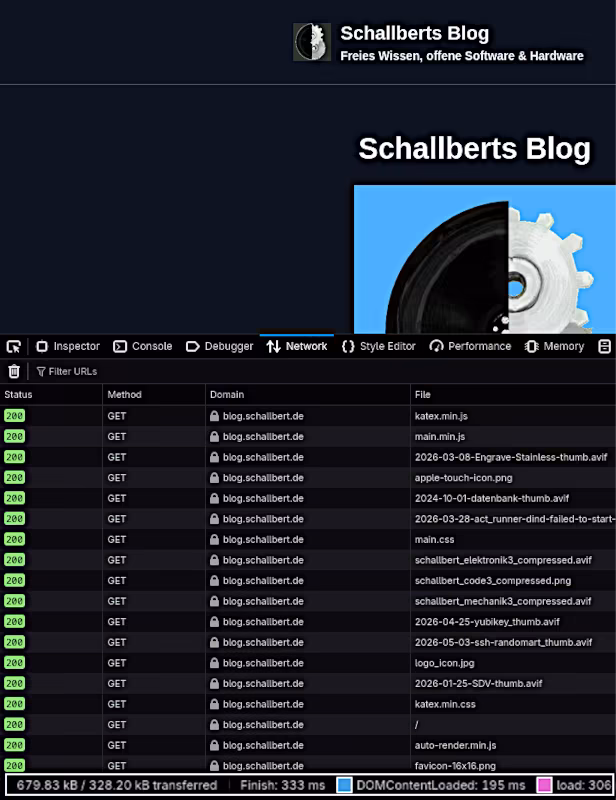Click the transferred size in status bar

coord(117,785)
